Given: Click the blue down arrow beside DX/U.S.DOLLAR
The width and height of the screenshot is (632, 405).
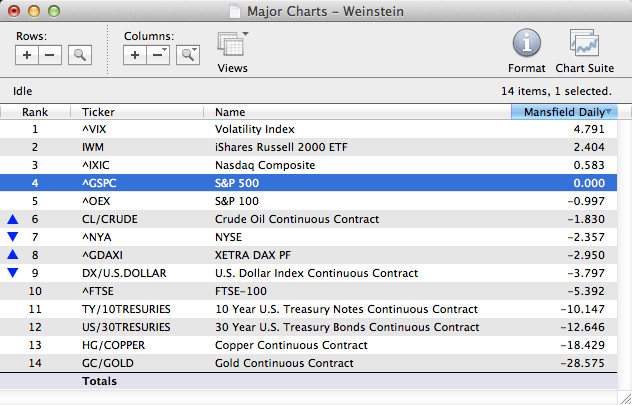Looking at the screenshot, I should 12,273.
